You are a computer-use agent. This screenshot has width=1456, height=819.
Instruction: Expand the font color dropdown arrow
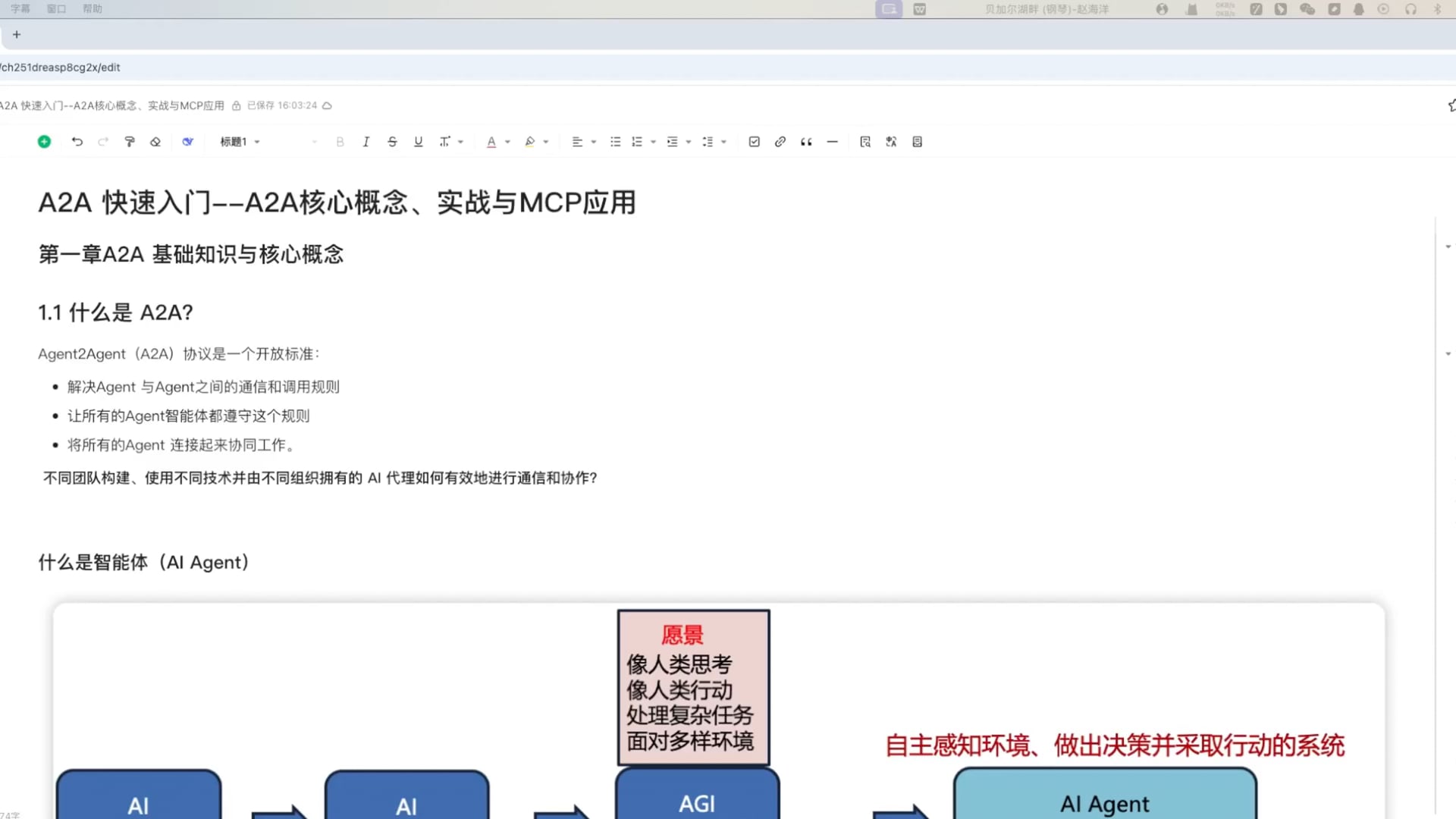pos(507,142)
